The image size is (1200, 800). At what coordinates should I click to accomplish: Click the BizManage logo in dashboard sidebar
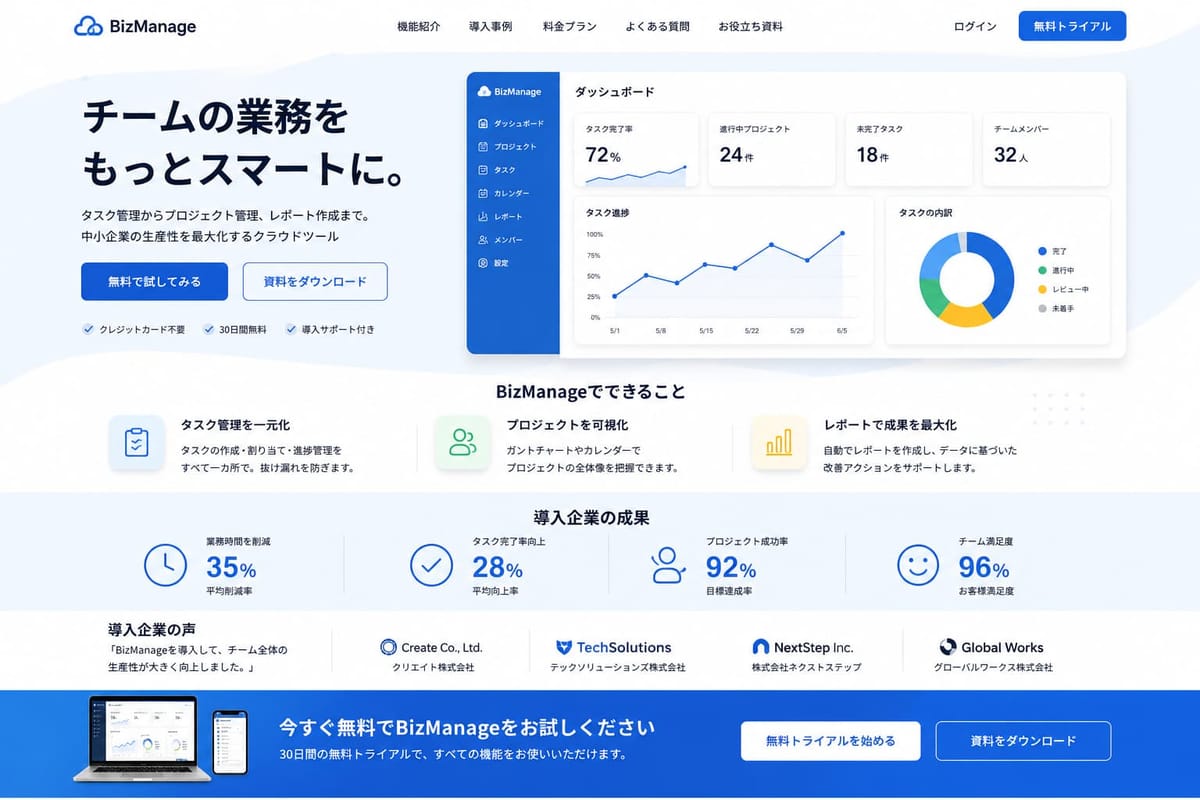tap(510, 91)
